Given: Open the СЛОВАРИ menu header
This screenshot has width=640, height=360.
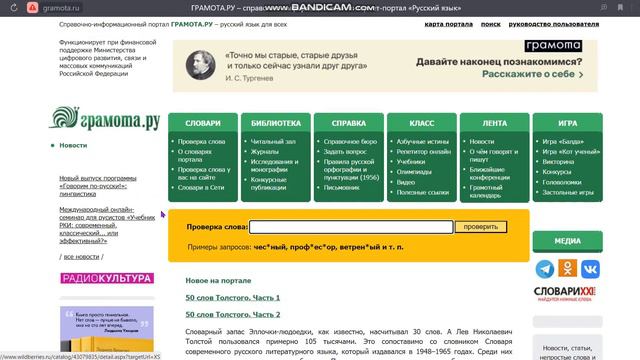Looking at the screenshot, I should pos(203,123).
